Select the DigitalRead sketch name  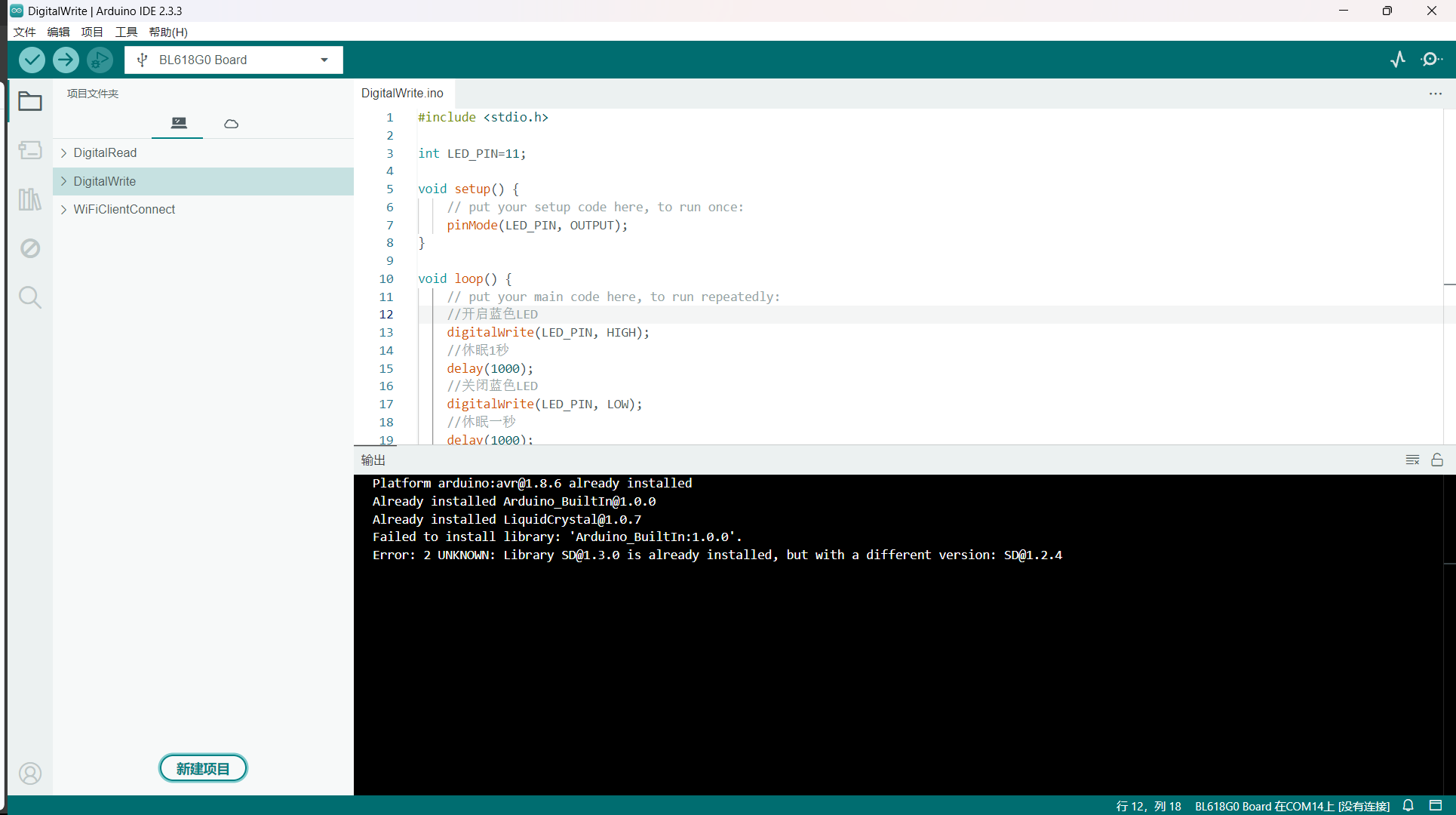coord(105,153)
